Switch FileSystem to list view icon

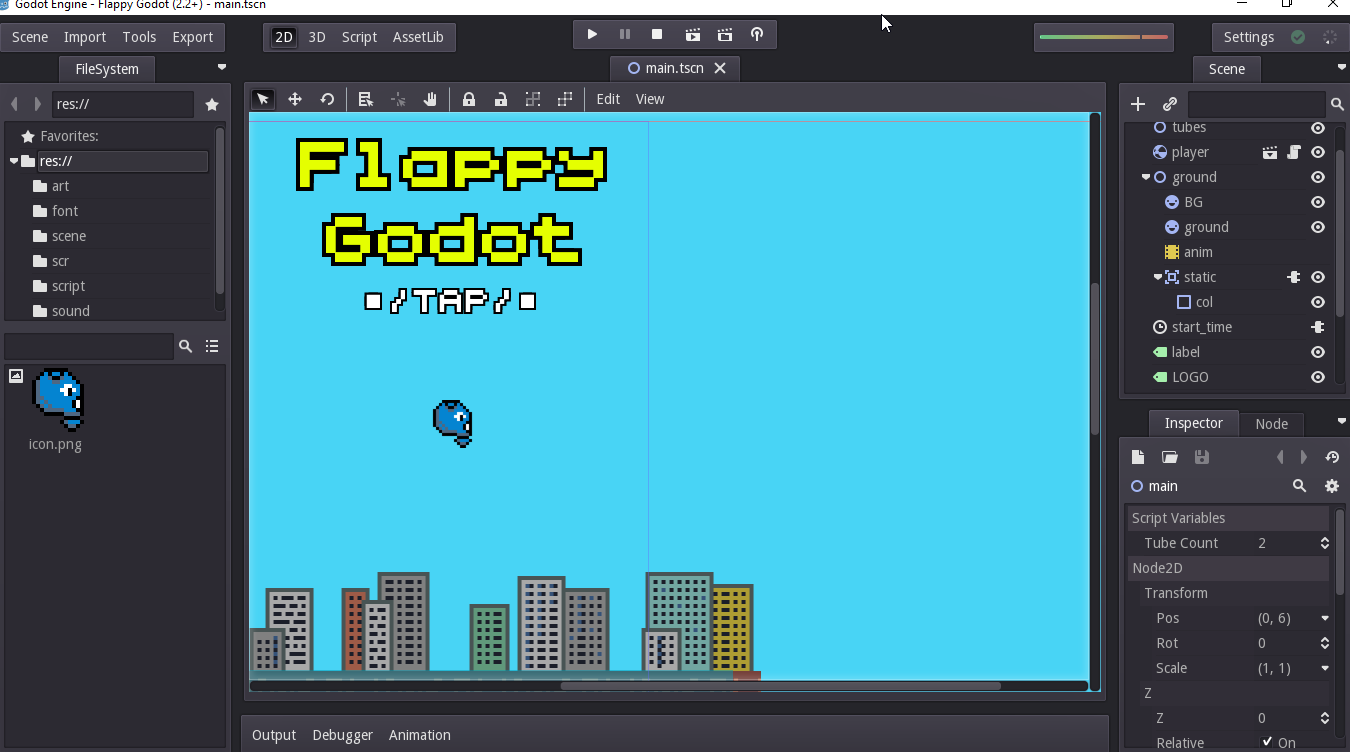[212, 346]
